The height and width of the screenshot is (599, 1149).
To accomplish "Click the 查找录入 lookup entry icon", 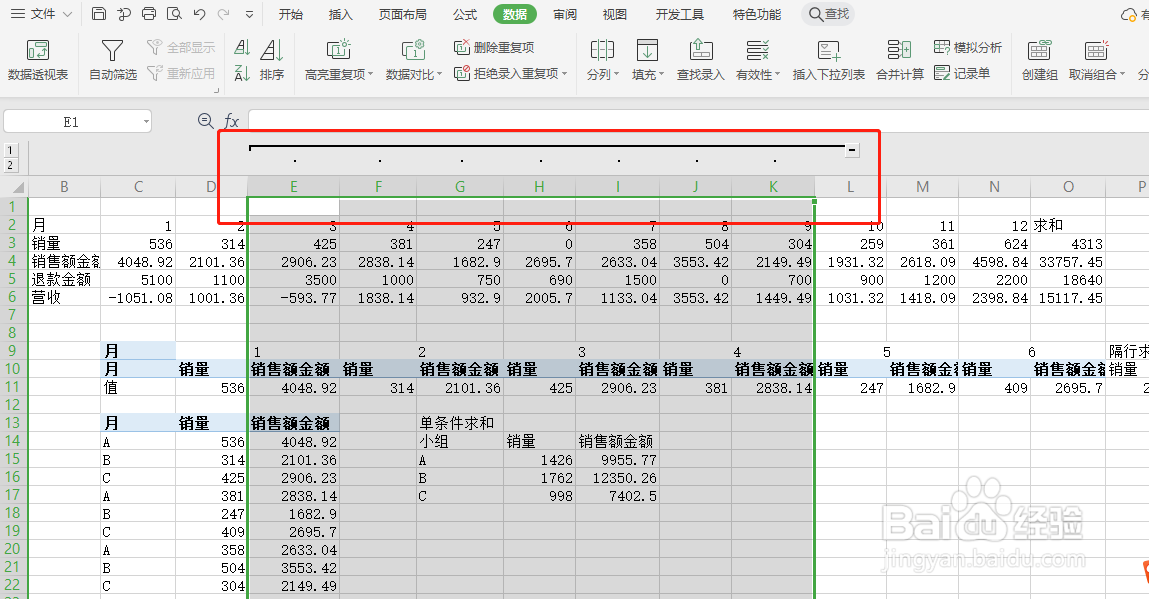I will 699,60.
